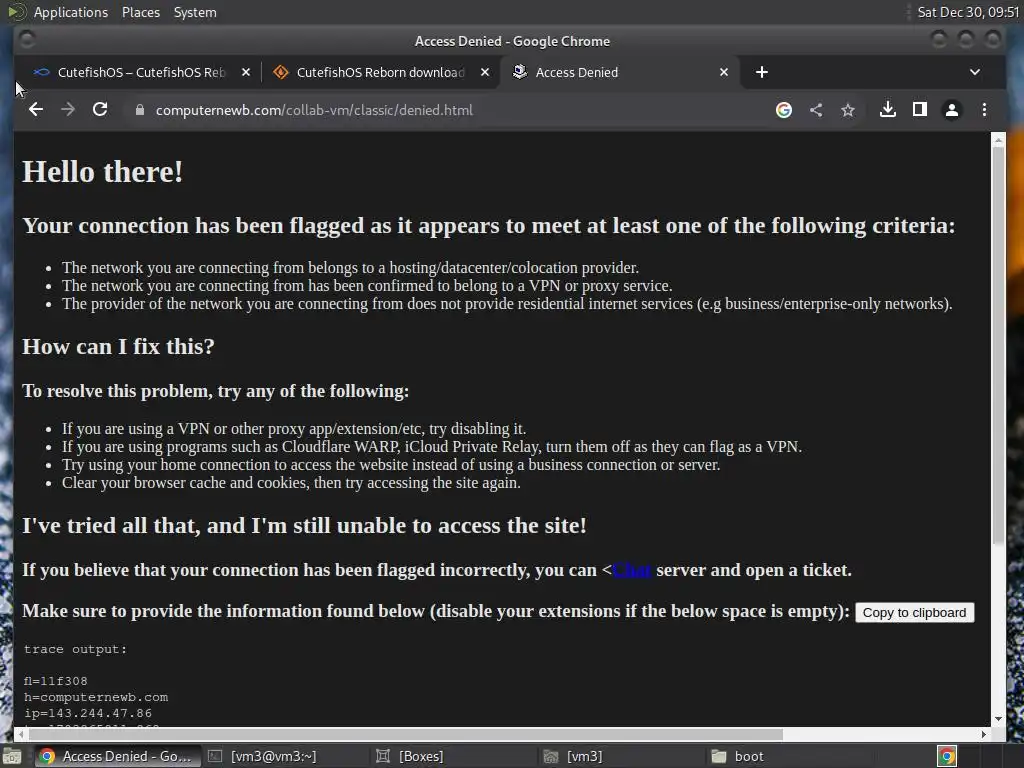The height and width of the screenshot is (768, 1024).
Task: Click scroll-up arrow on vertical scrollbar
Action: [998, 140]
